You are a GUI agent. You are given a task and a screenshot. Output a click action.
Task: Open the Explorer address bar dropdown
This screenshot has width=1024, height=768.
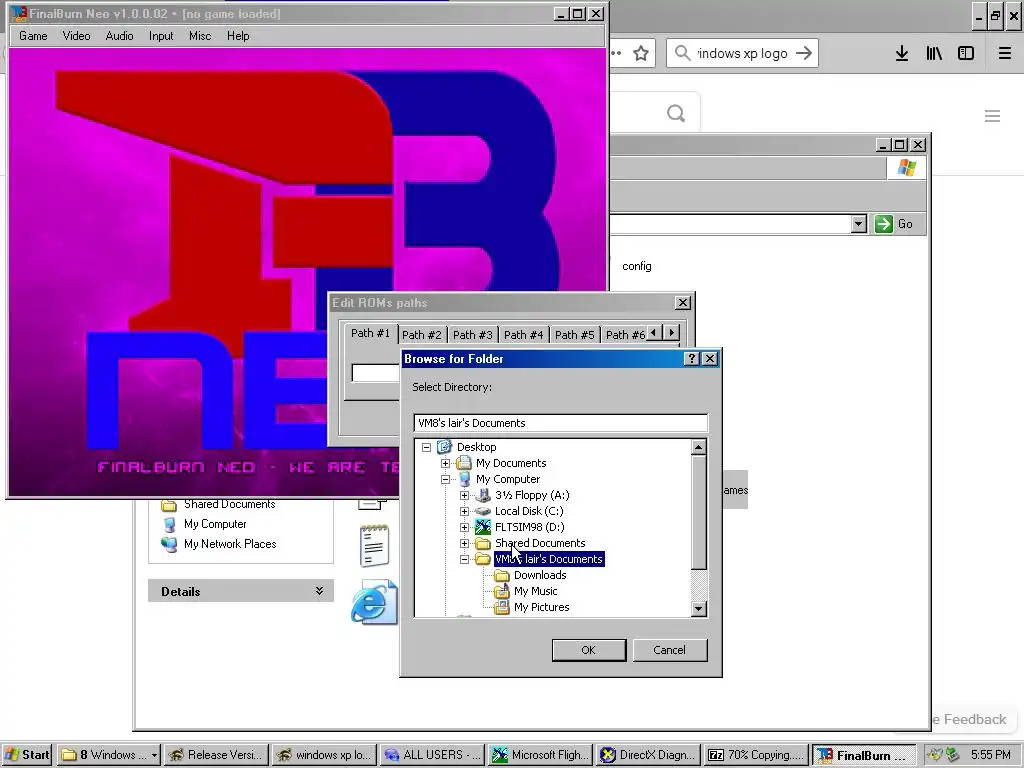tap(859, 224)
